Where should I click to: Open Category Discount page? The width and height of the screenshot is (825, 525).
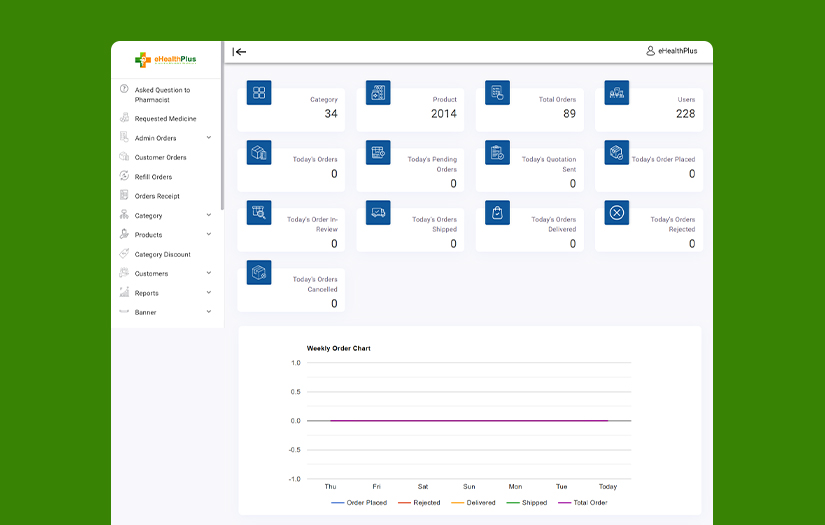point(163,255)
